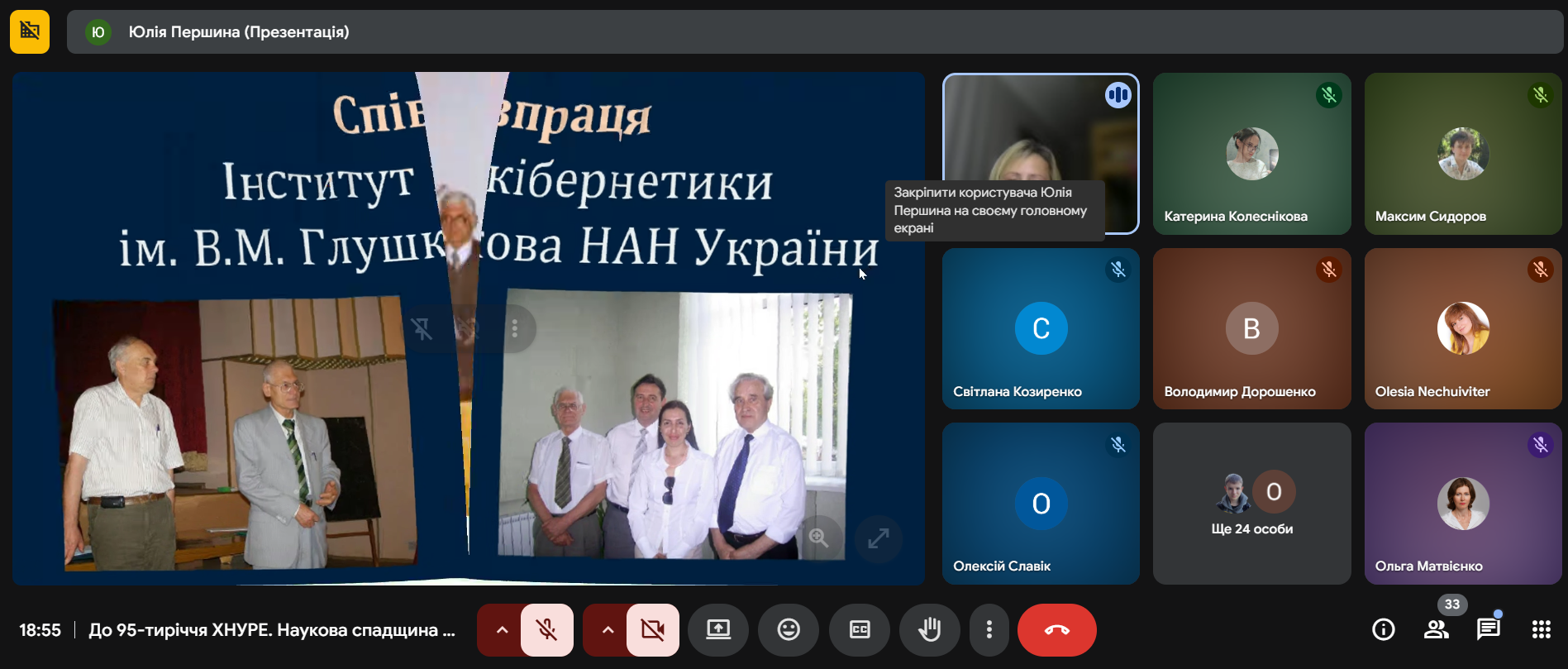Open the activities grid menu

pyautogui.click(x=1541, y=630)
